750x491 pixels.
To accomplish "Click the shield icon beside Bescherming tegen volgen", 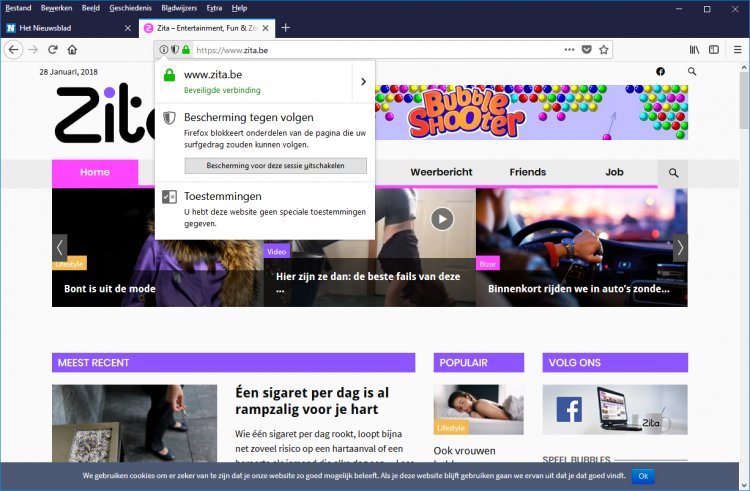I will [169, 118].
